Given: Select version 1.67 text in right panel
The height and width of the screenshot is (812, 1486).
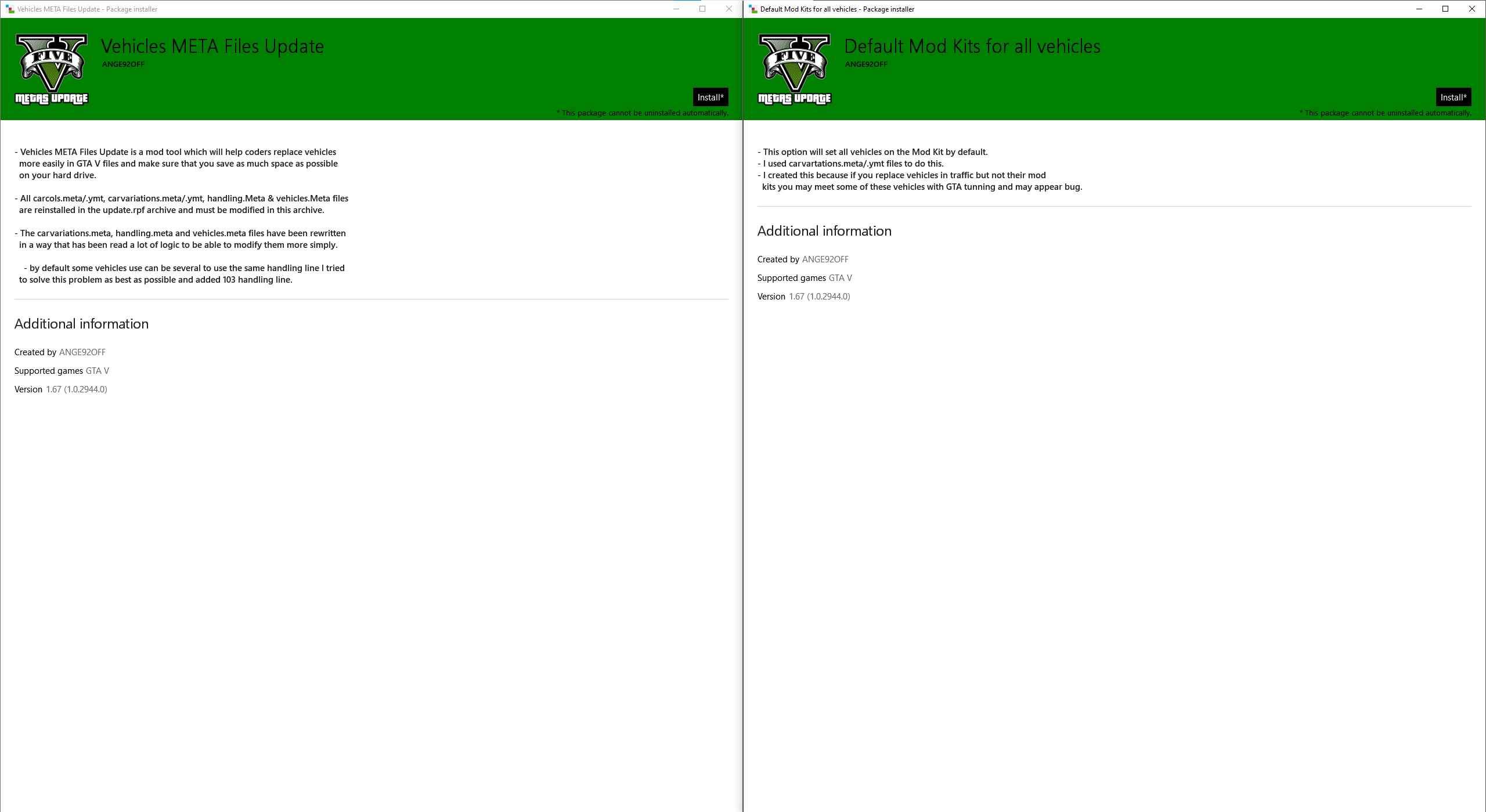Looking at the screenshot, I should pyautogui.click(x=820, y=296).
